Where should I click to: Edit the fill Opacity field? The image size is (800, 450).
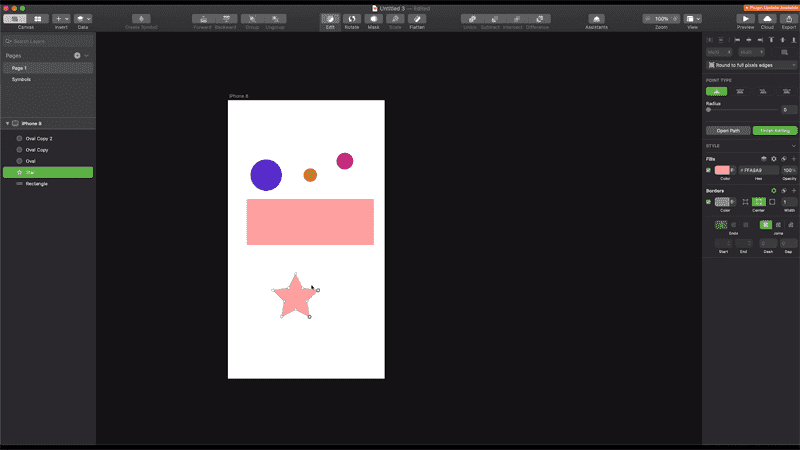click(789, 170)
